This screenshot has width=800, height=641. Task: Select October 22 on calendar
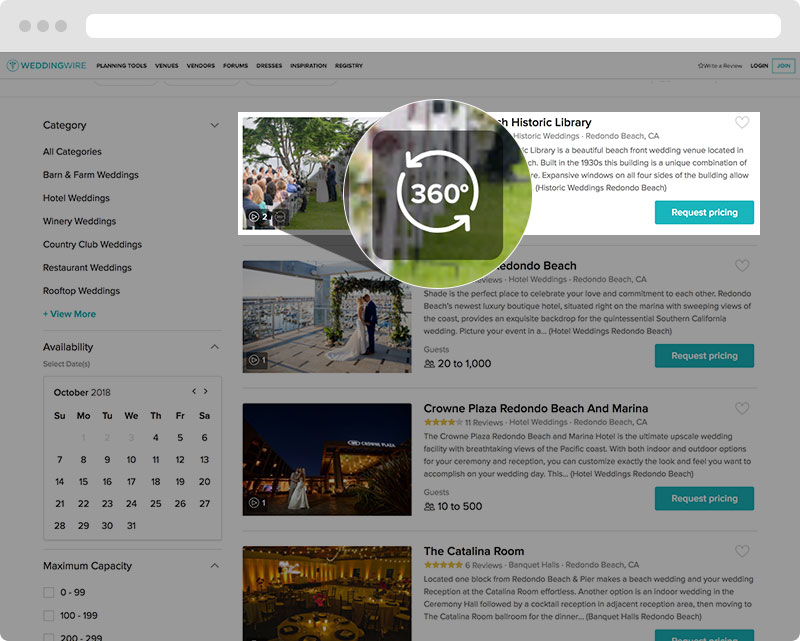83,503
